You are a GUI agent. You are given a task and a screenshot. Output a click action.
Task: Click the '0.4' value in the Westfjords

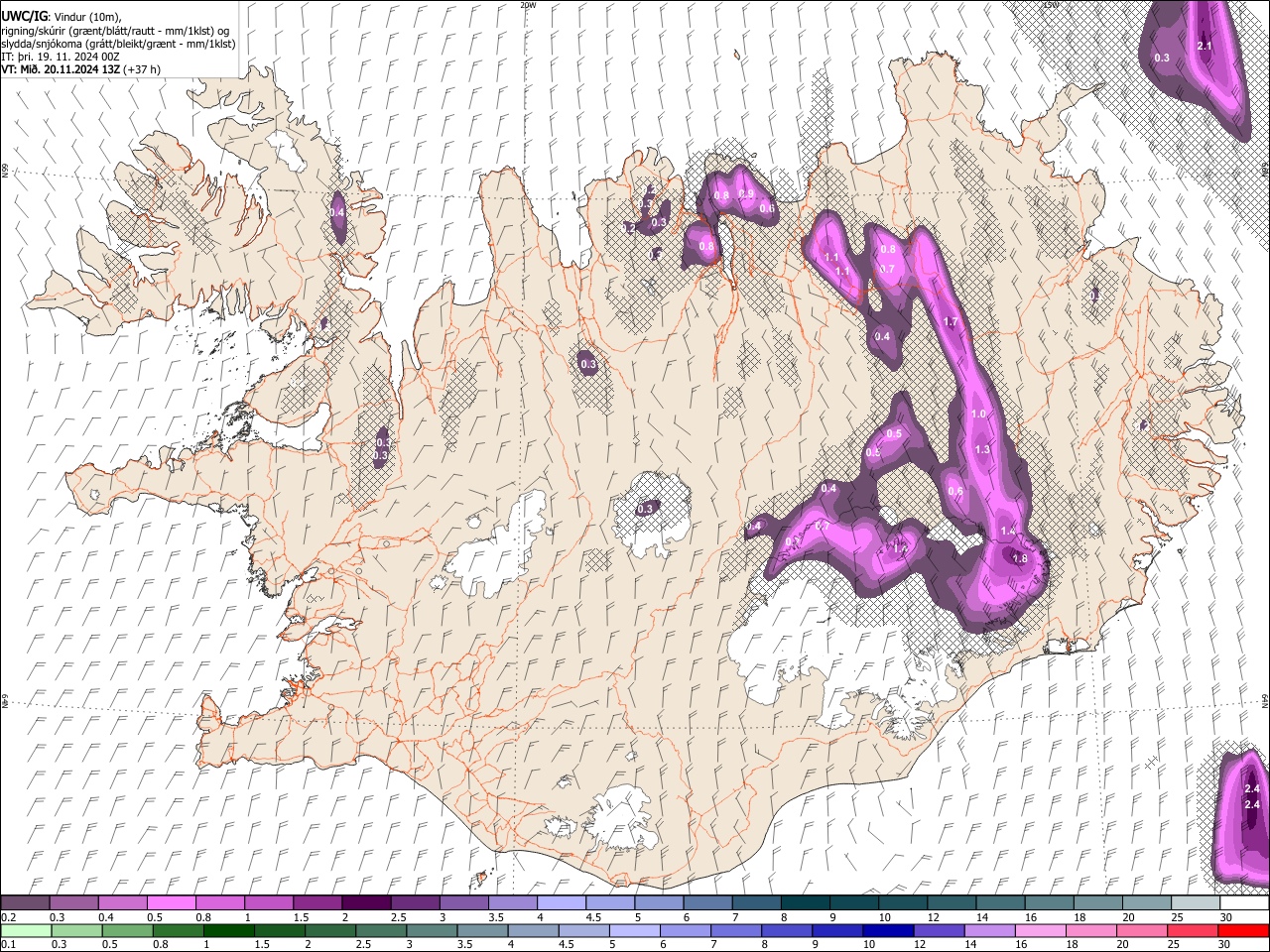(337, 212)
